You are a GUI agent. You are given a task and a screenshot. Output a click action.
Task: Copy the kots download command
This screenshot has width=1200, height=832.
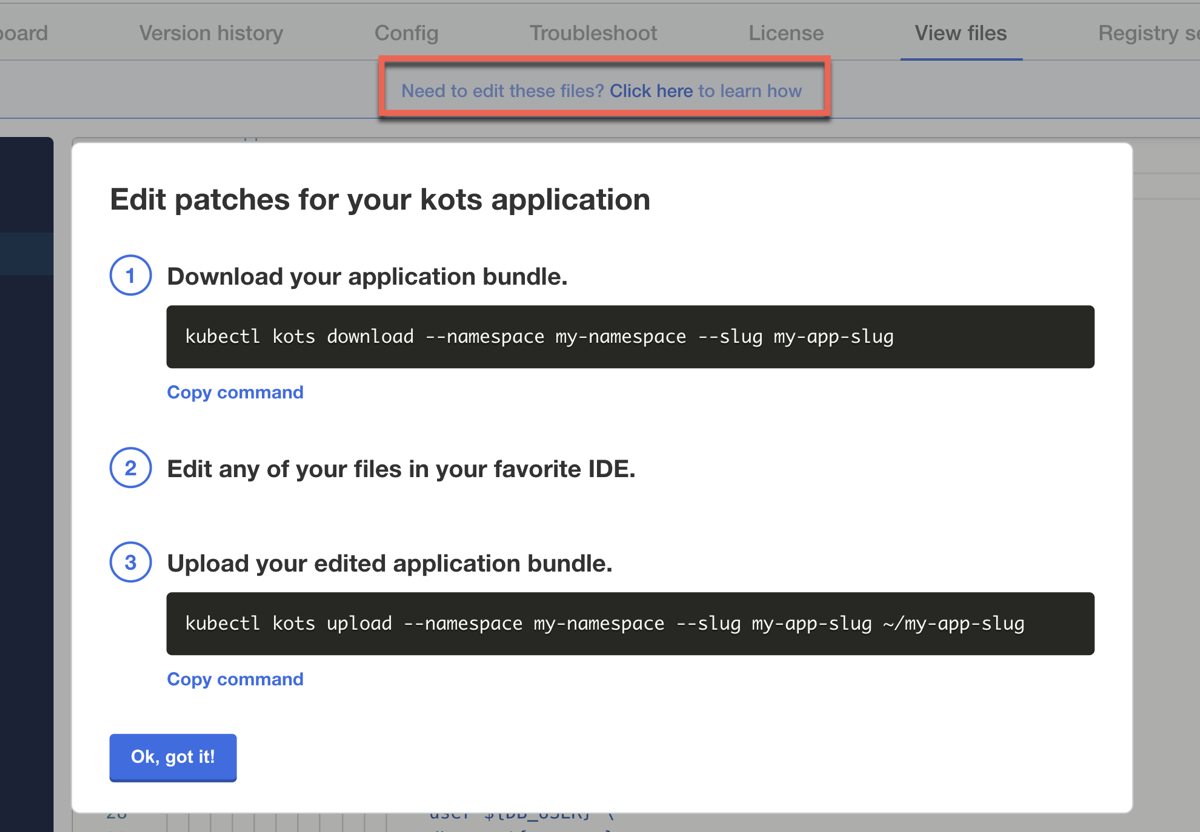coord(235,392)
